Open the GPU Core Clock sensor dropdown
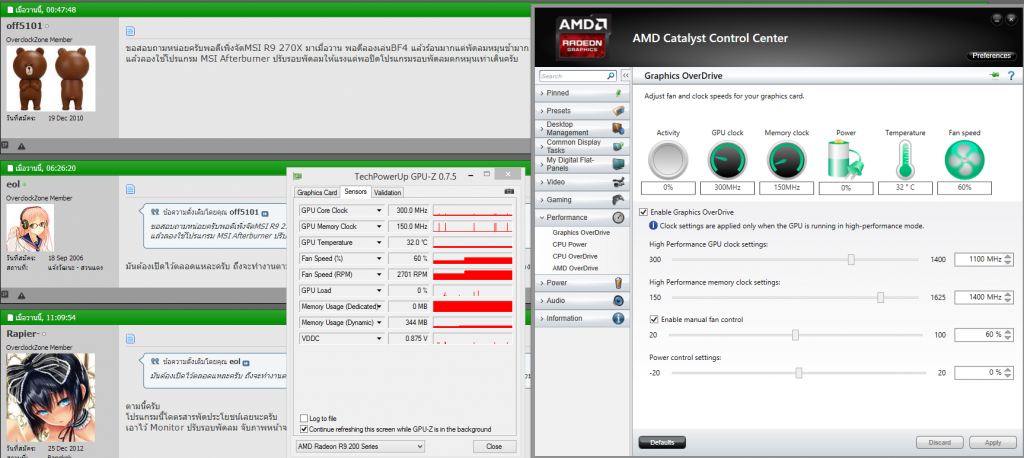Image resolution: width=1024 pixels, height=458 pixels. pos(379,210)
